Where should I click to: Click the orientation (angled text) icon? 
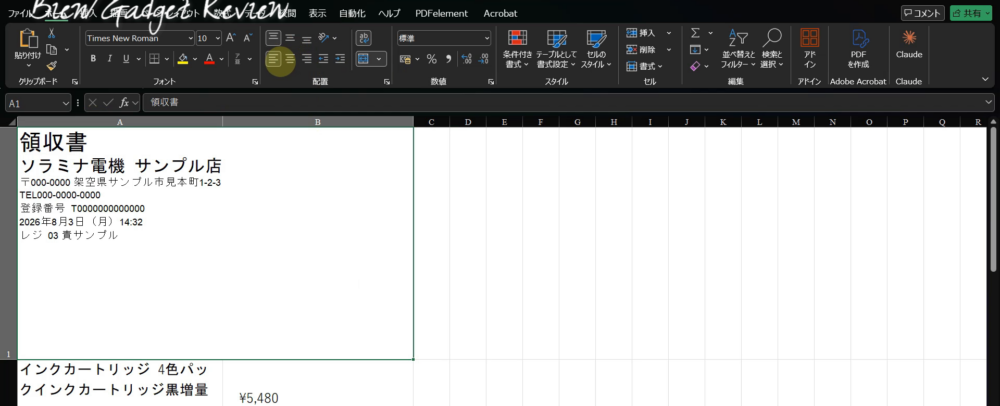323,38
